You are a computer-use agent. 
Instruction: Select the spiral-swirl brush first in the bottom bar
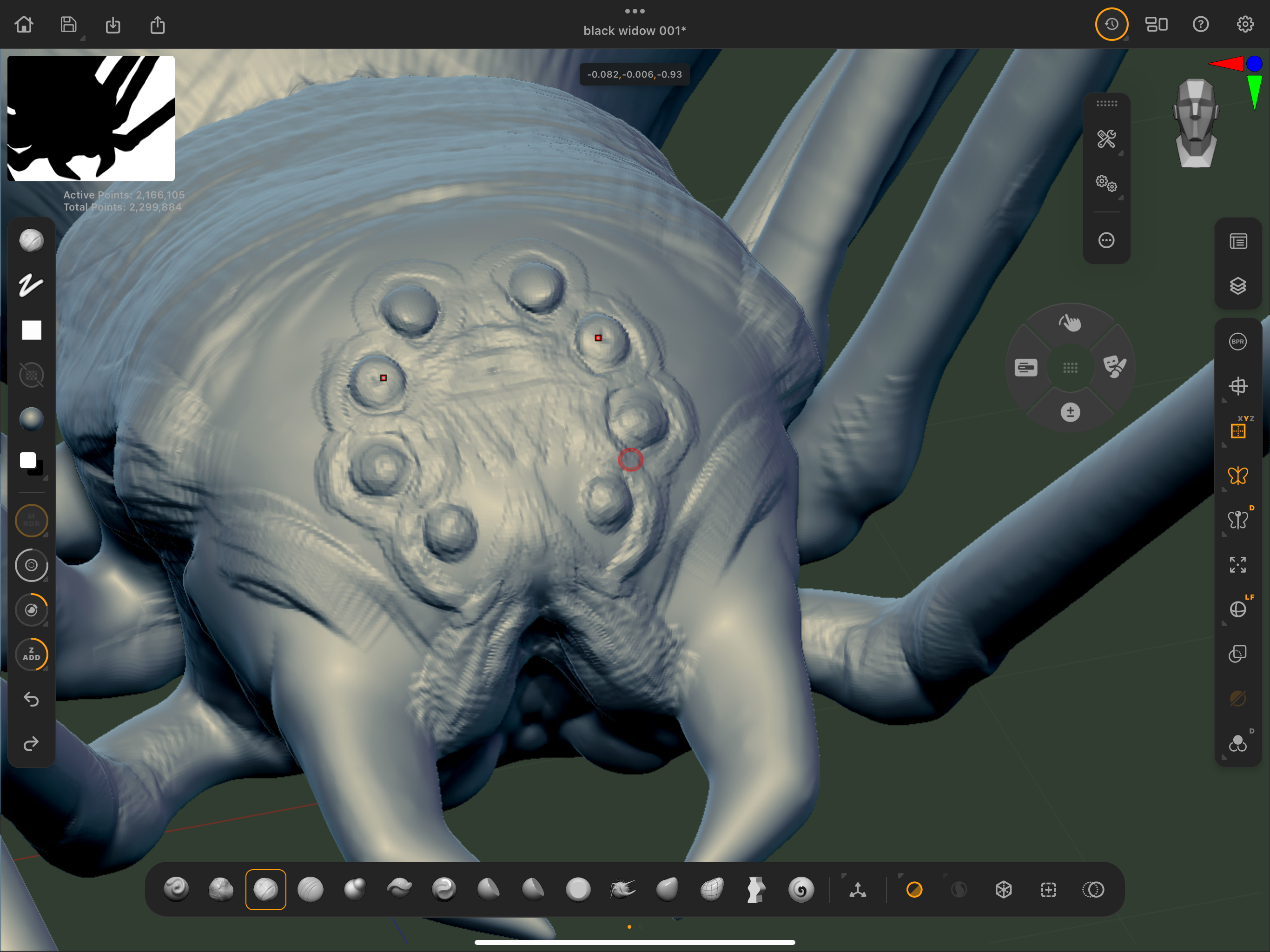(x=176, y=889)
